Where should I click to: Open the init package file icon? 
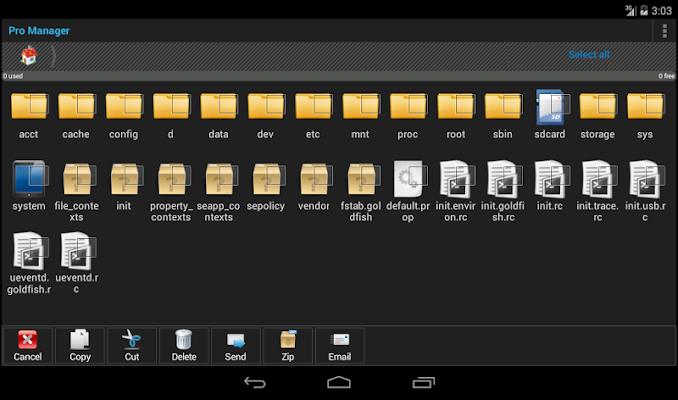click(x=124, y=179)
